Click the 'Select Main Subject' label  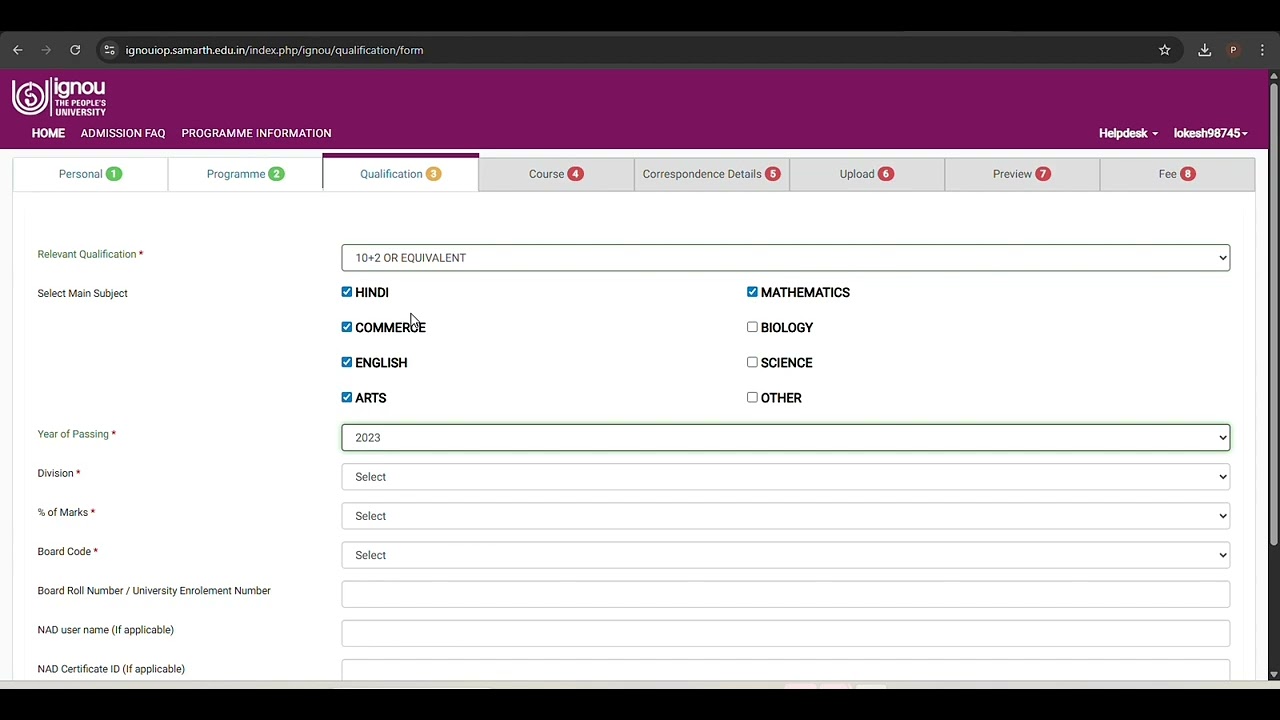coord(82,293)
